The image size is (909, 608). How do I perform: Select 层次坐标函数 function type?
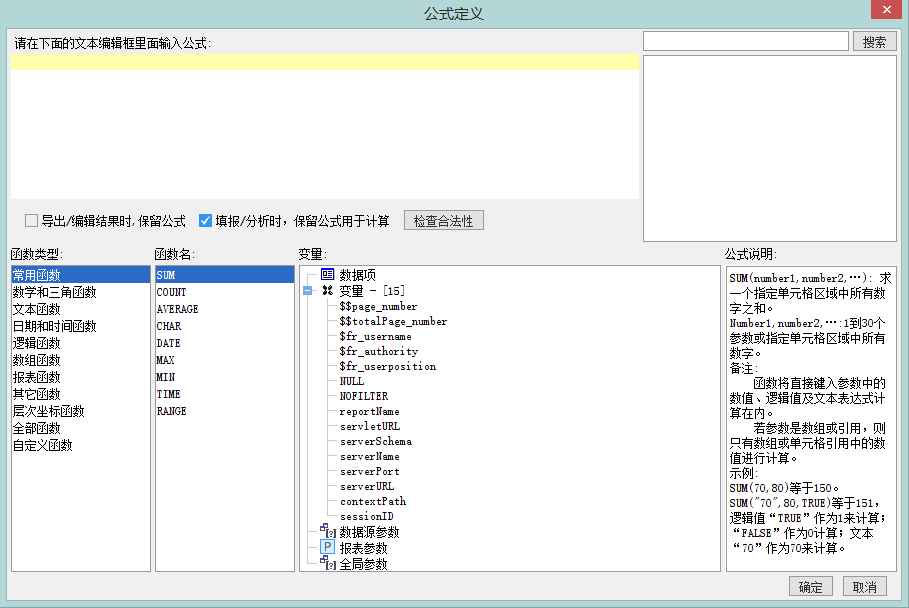[x=81, y=411]
